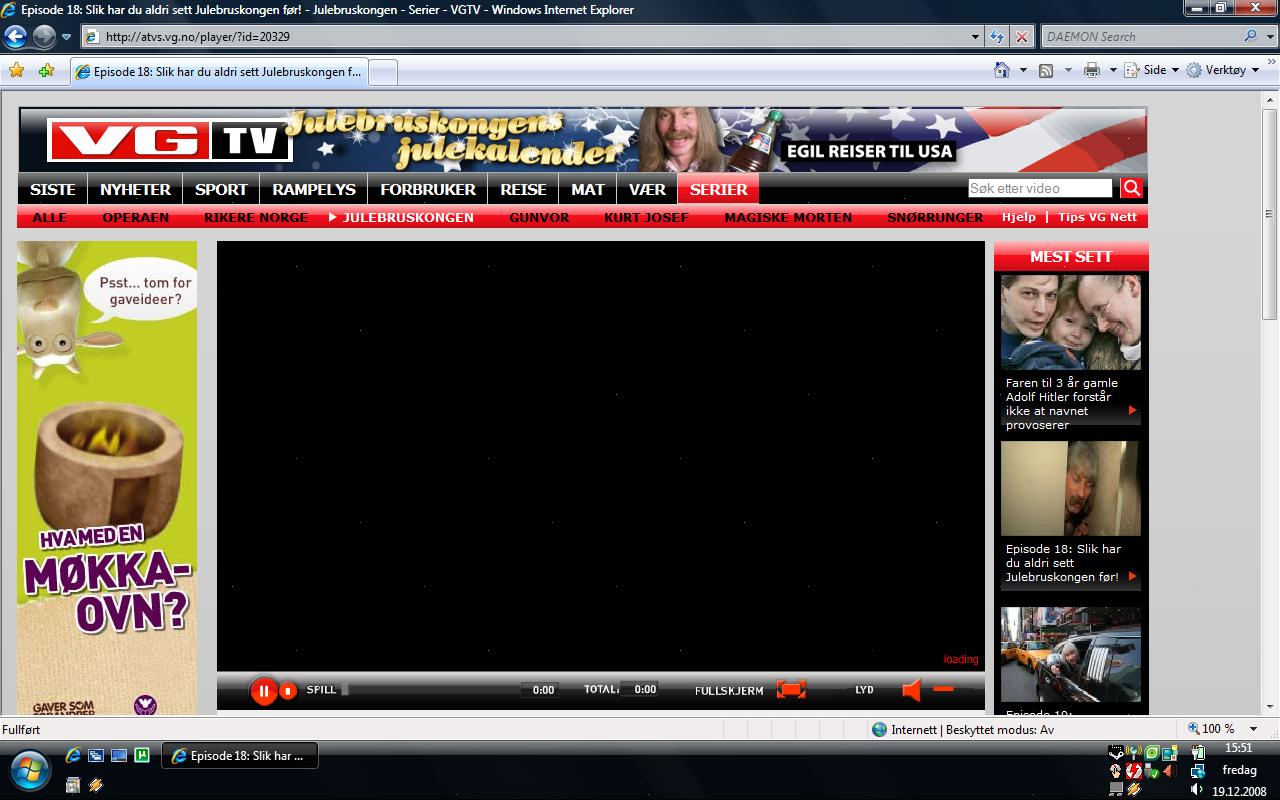Enter fullscreen via the red fullscreen icon
Viewport: 1280px width, 800px height.
791,690
